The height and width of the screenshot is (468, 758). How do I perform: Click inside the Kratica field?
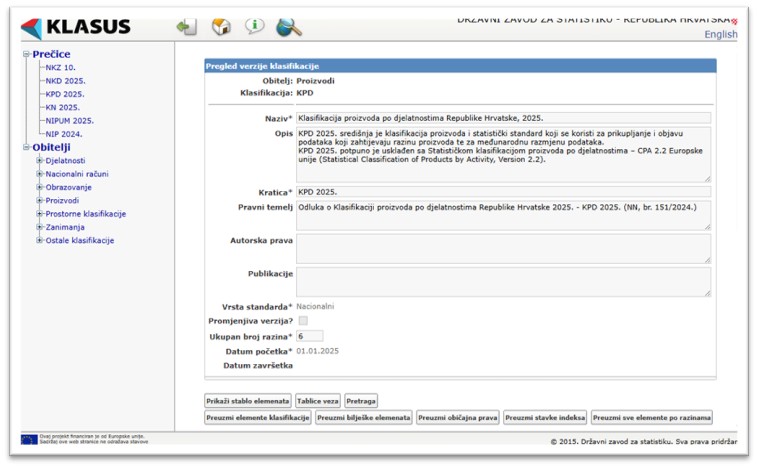[x=502, y=191]
